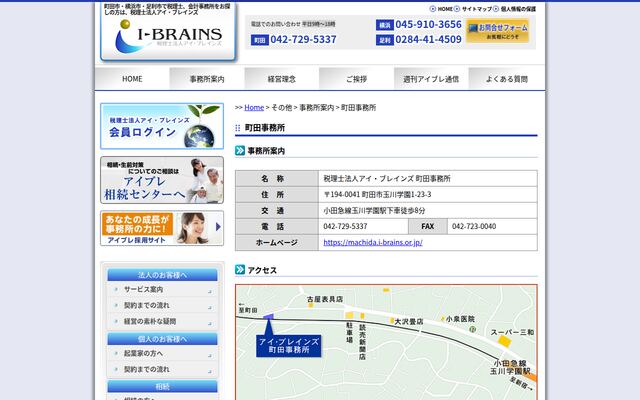The width and height of the screenshot is (640, 400).
Task: Click the アクセス section arrow icon
Action: (x=240, y=269)
